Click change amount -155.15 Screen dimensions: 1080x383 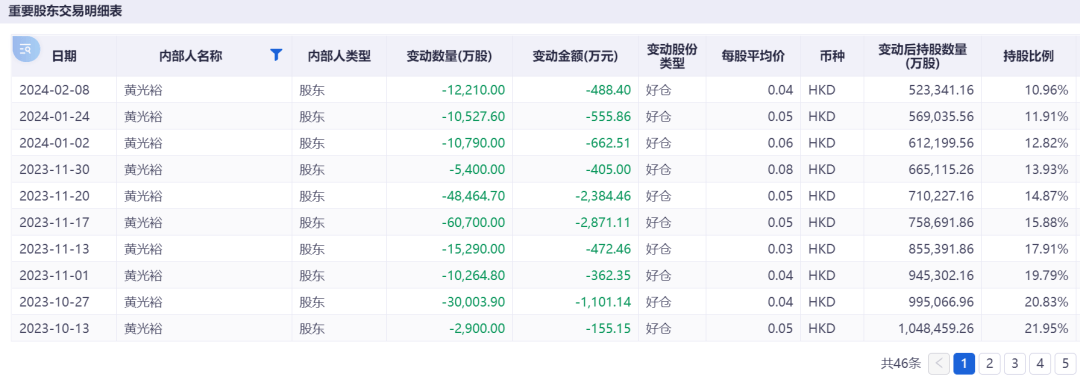point(608,329)
